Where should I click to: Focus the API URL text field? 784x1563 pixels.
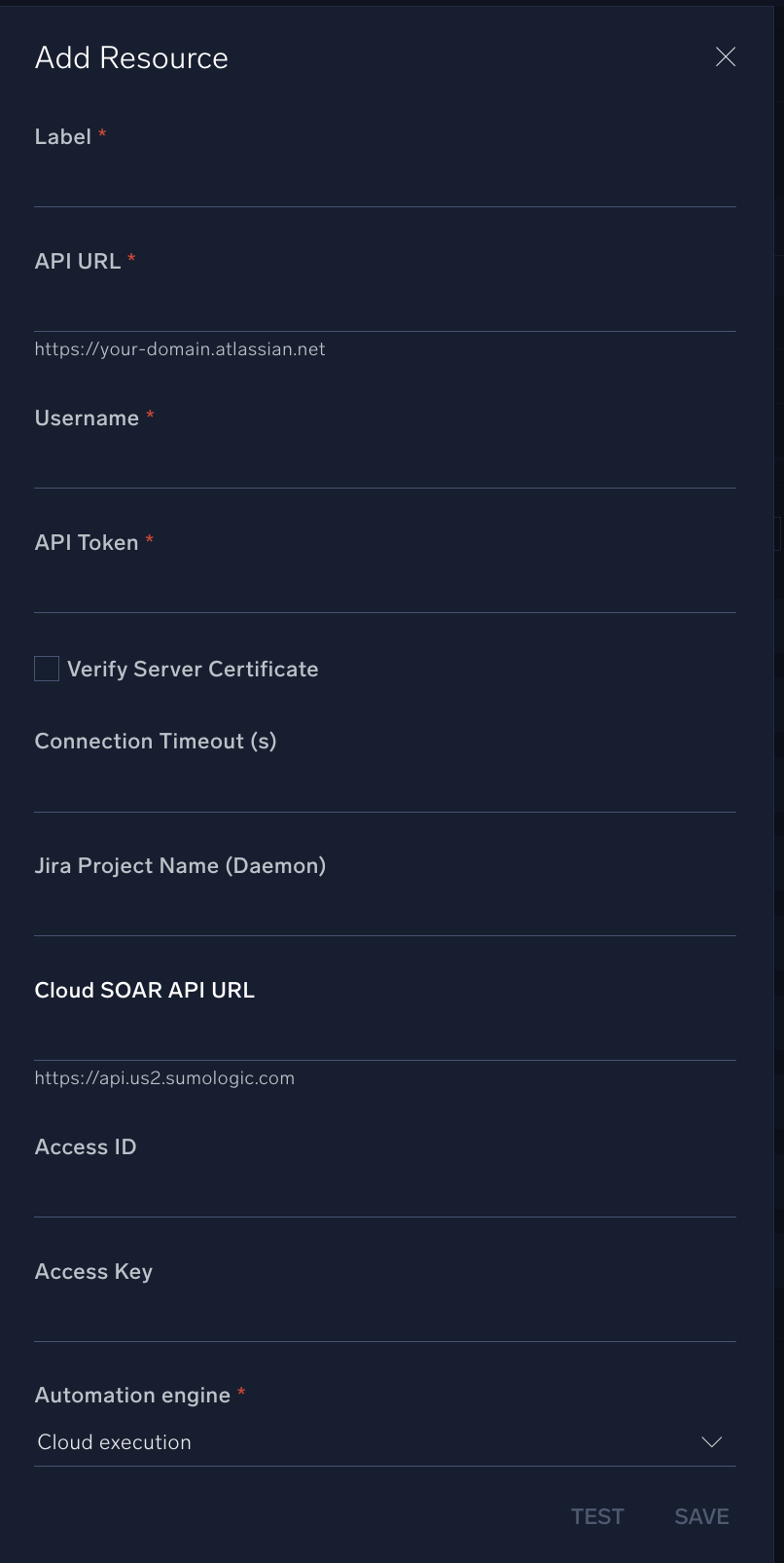[384, 309]
